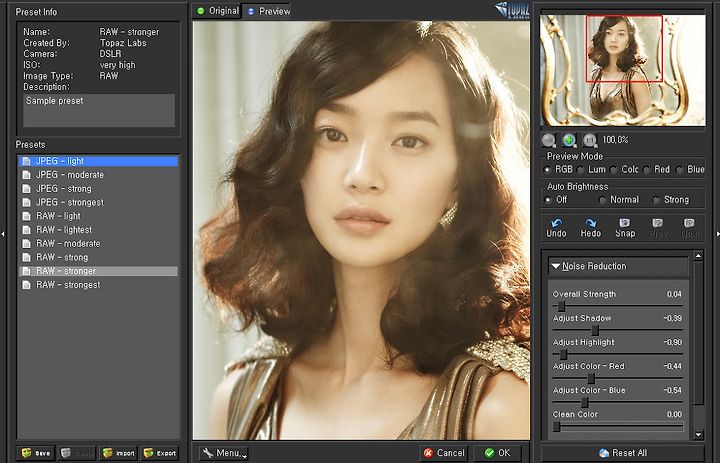The height and width of the screenshot is (463, 720).
Task: Click the Topaz logo
Action: pyautogui.click(x=512, y=10)
